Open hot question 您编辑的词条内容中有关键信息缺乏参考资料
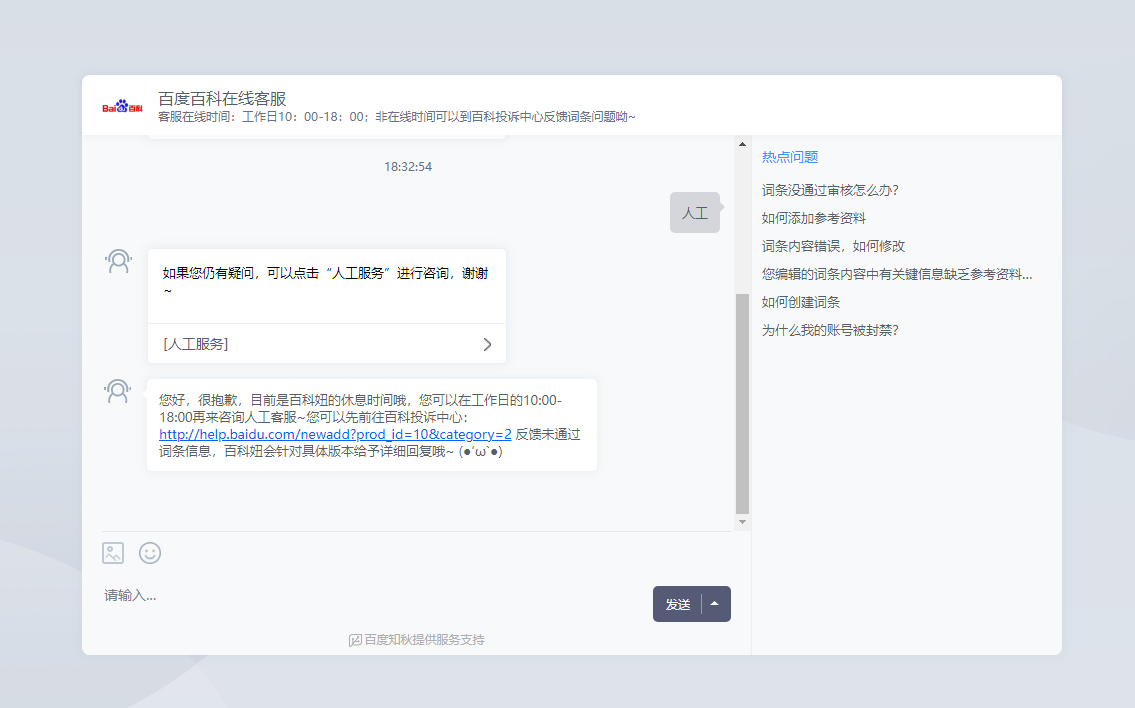The image size is (1135, 708). (897, 274)
